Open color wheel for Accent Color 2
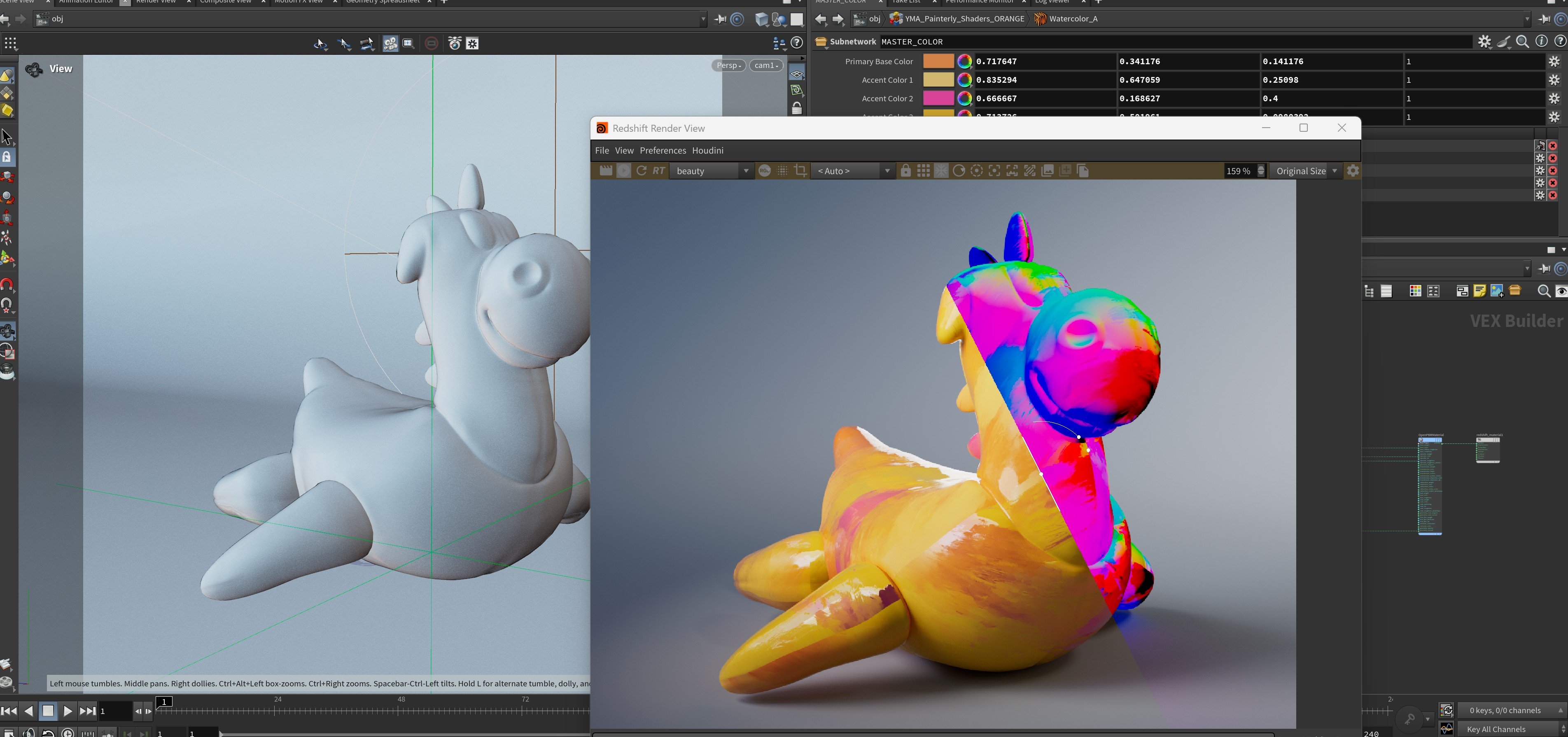 pos(964,98)
